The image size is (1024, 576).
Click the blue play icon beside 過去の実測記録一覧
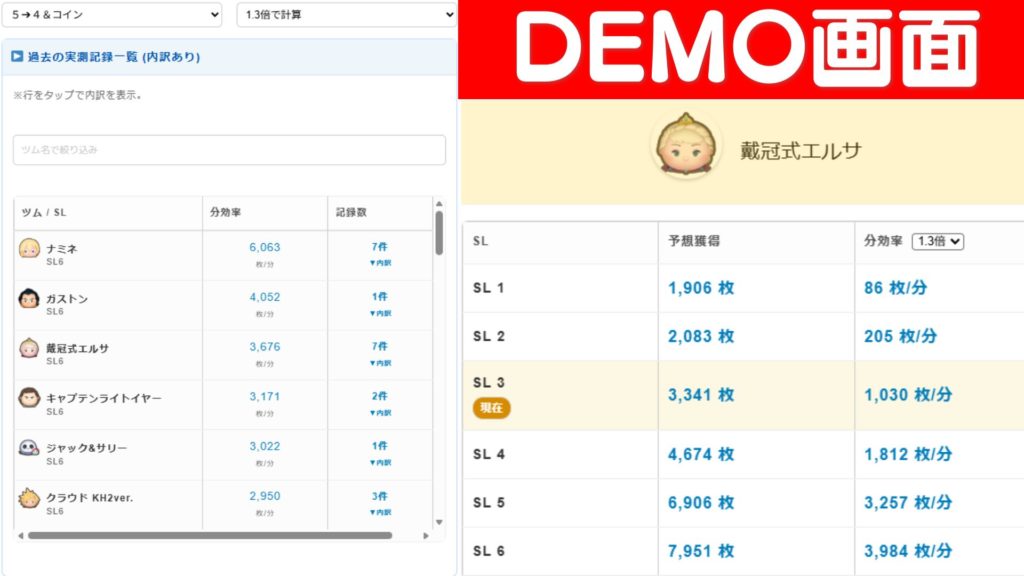[x=17, y=57]
